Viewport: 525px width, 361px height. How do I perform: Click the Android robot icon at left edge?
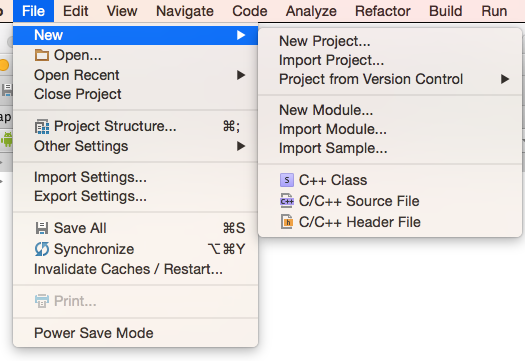7,139
